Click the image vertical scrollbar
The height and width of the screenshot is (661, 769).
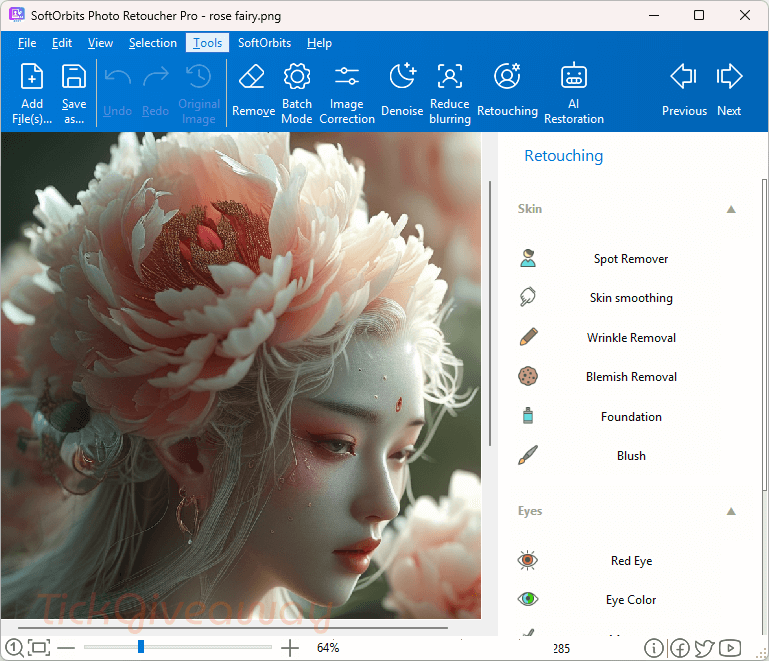(490, 313)
